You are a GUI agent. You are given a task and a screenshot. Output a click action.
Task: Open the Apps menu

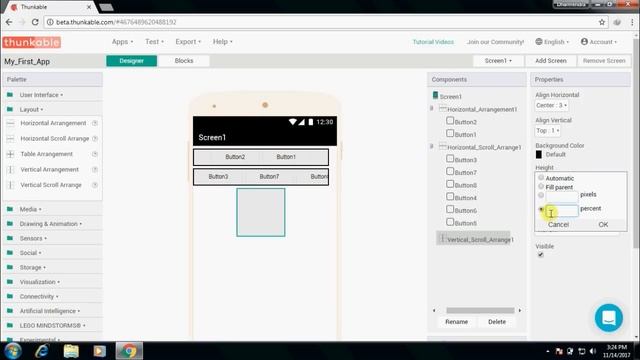click(122, 42)
